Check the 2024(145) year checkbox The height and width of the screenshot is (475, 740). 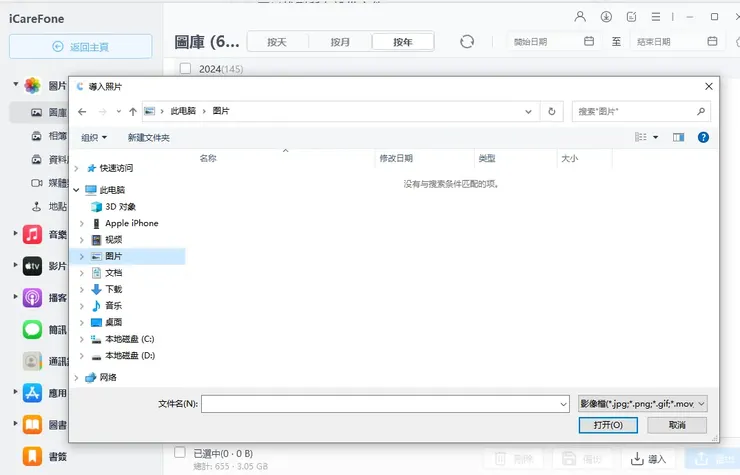185,68
